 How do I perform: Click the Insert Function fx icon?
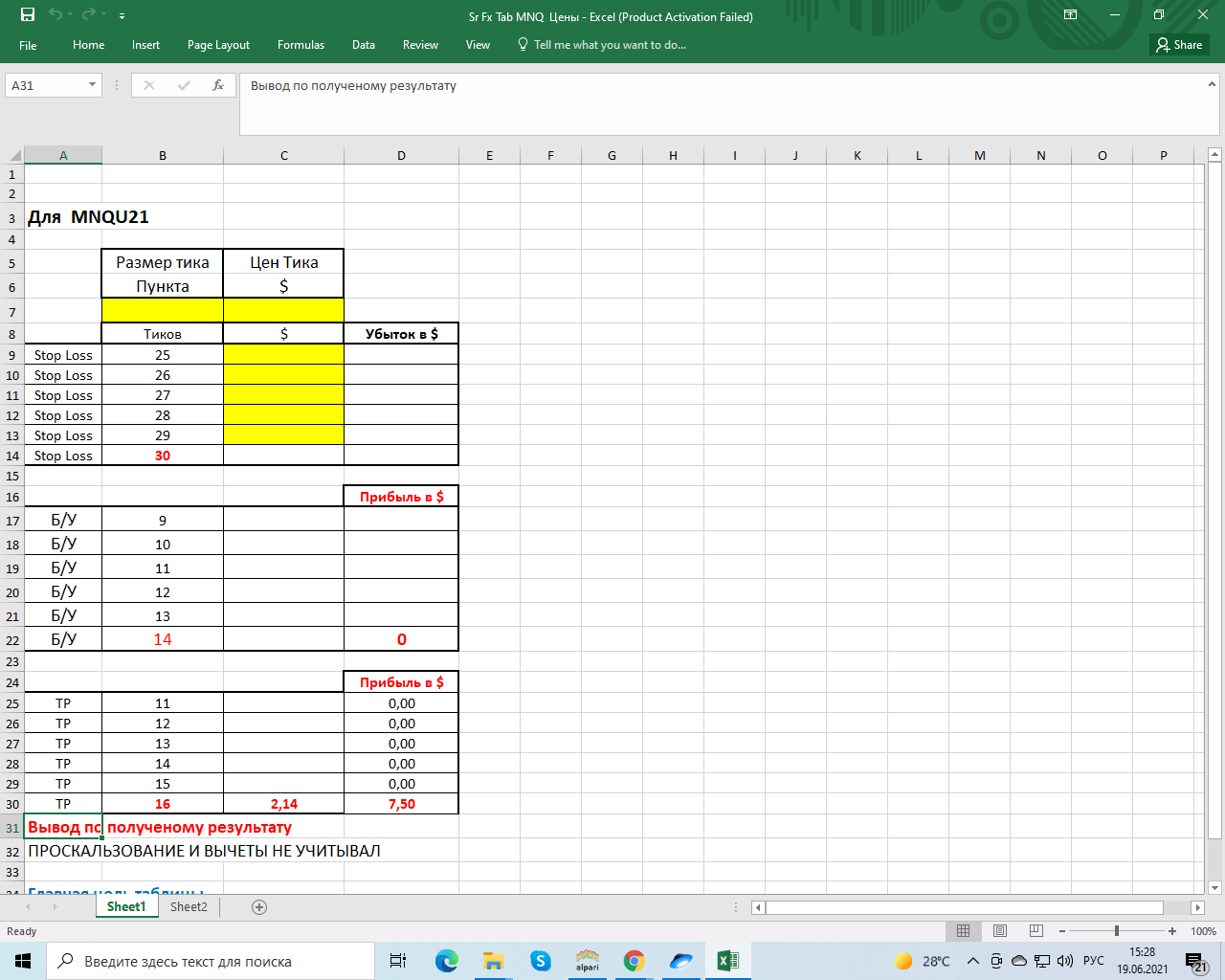click(218, 85)
